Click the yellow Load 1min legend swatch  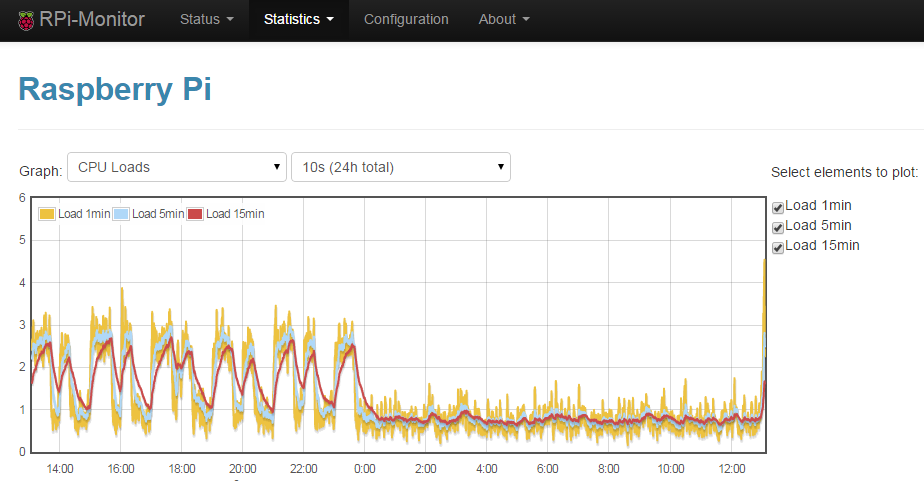47,214
